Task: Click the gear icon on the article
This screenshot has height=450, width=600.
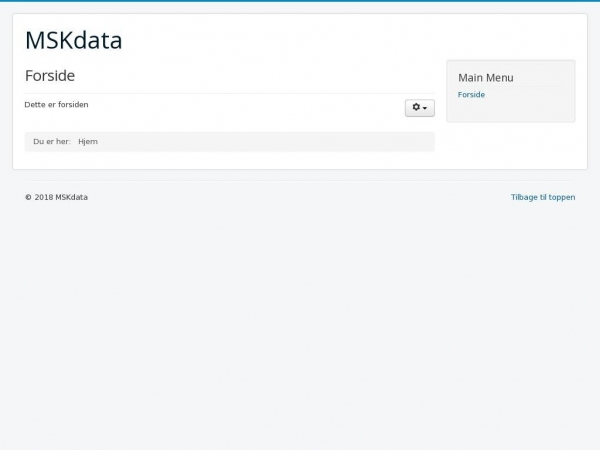Action: [416, 108]
